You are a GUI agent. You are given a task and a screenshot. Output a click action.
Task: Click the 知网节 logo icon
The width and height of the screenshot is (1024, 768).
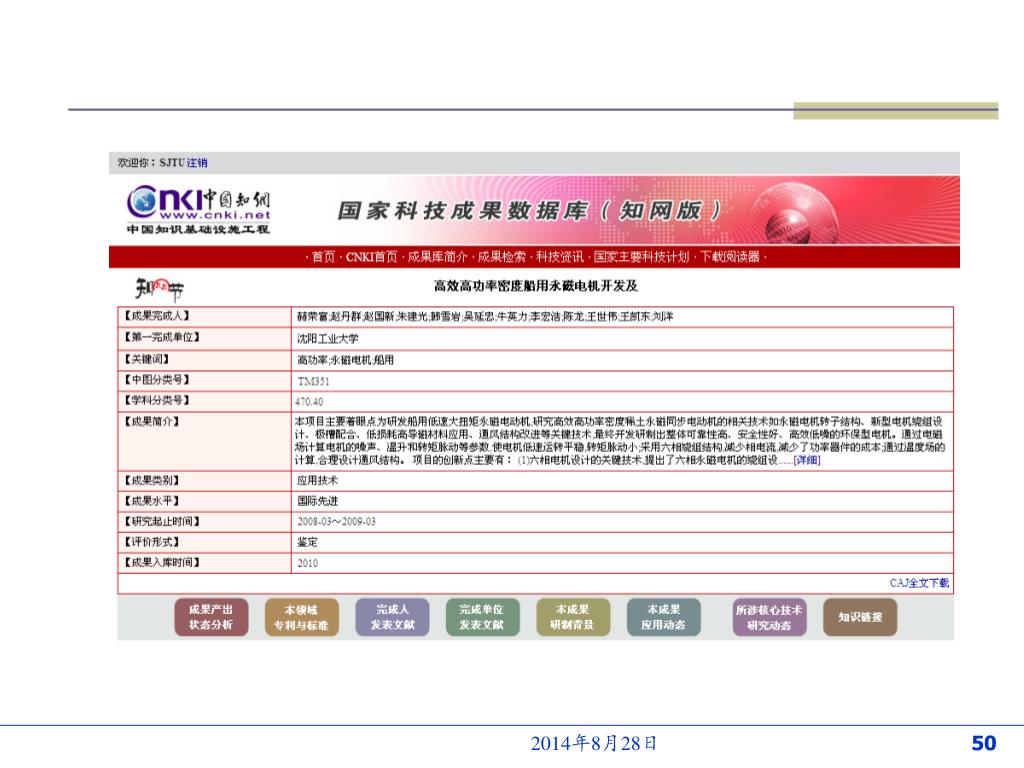[159, 288]
